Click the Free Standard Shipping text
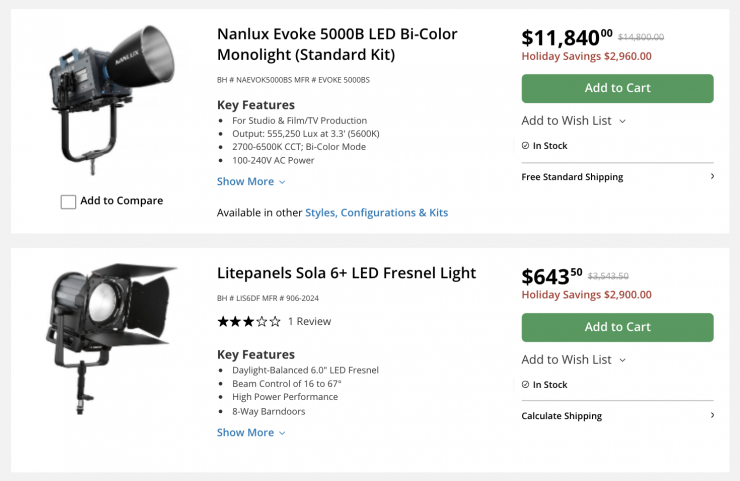Viewport: 740px width, 481px height. (572, 177)
